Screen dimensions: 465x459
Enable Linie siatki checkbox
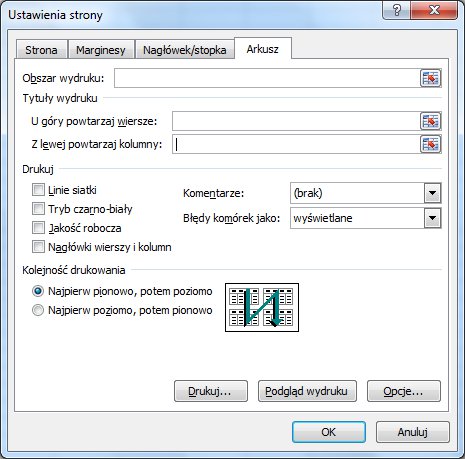(38, 190)
